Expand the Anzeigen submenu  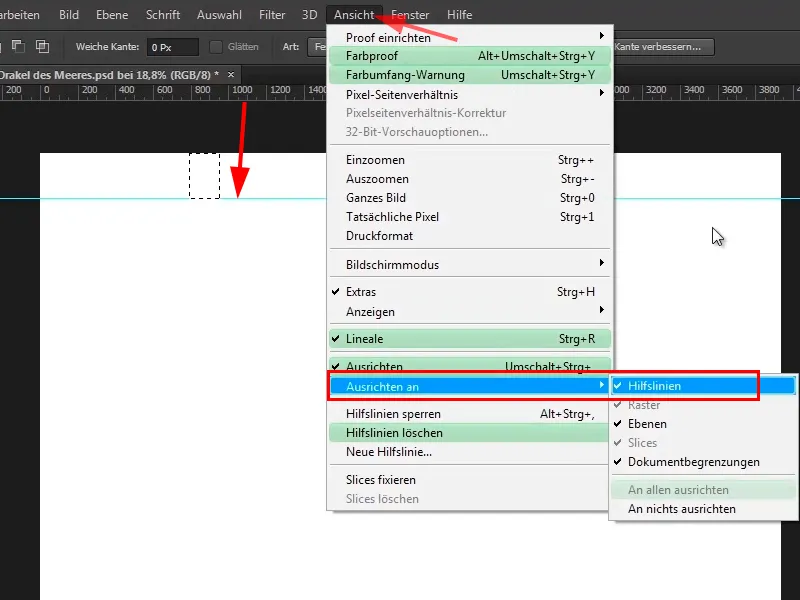[x=469, y=311]
